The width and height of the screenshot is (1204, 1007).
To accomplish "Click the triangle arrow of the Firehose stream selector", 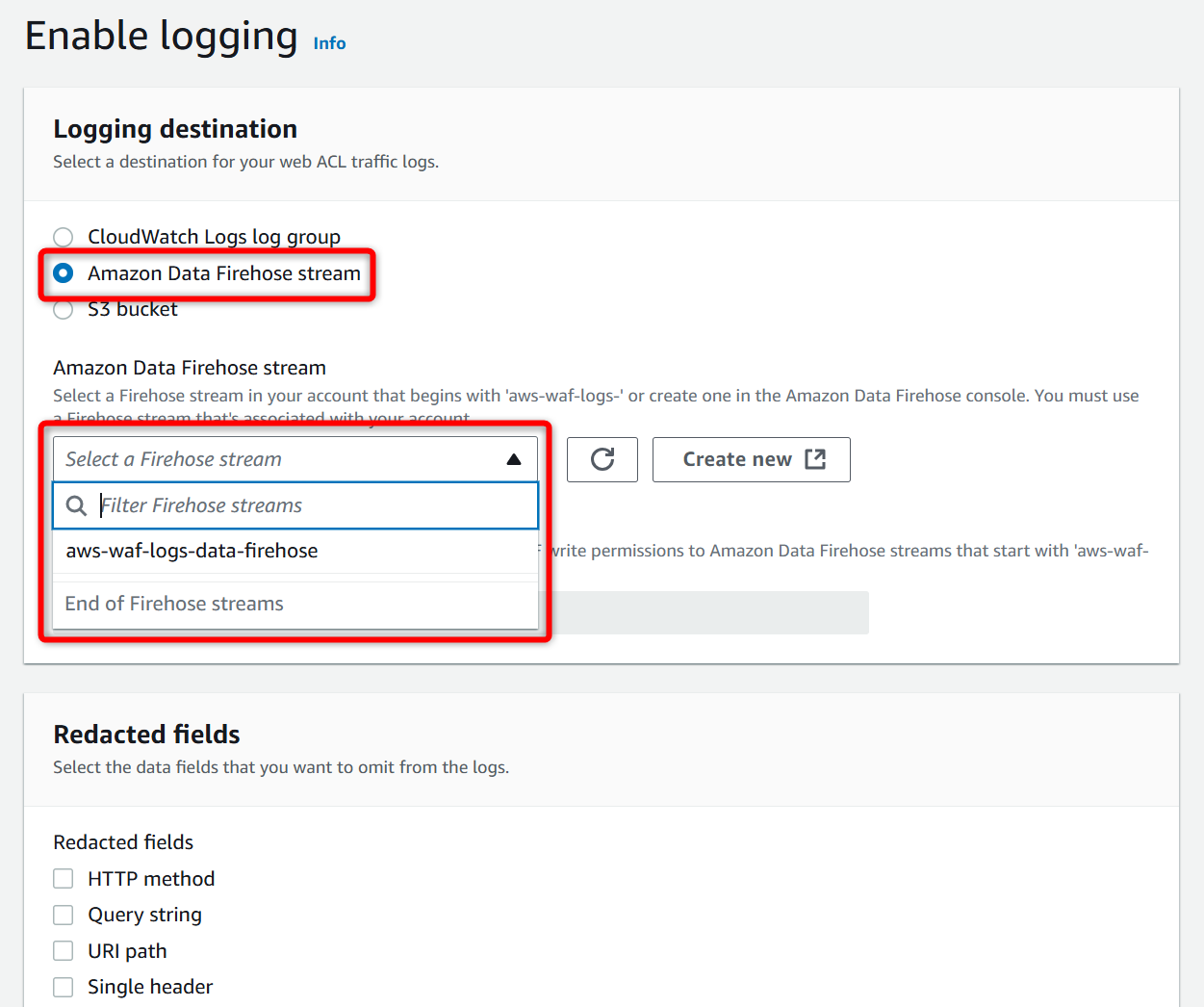I will 514,459.
